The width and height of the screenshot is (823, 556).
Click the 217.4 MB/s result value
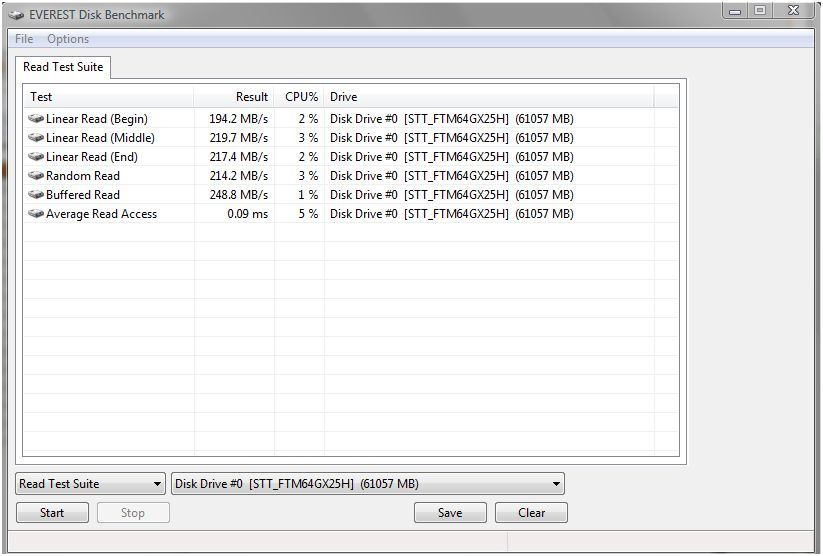[238, 157]
